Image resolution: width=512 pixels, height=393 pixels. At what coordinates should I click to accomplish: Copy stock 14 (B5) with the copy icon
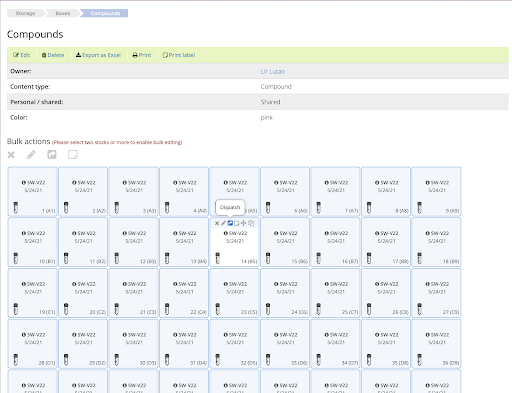251,223
